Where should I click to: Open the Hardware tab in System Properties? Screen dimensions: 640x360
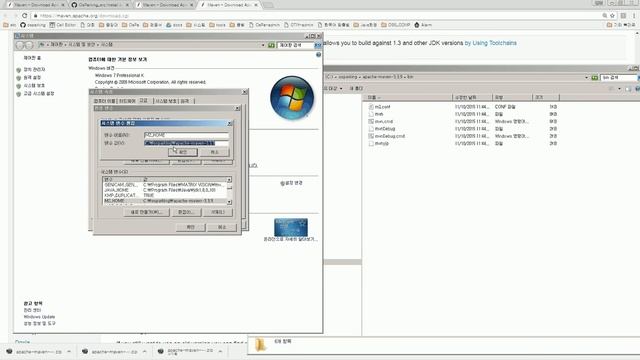click(127, 101)
